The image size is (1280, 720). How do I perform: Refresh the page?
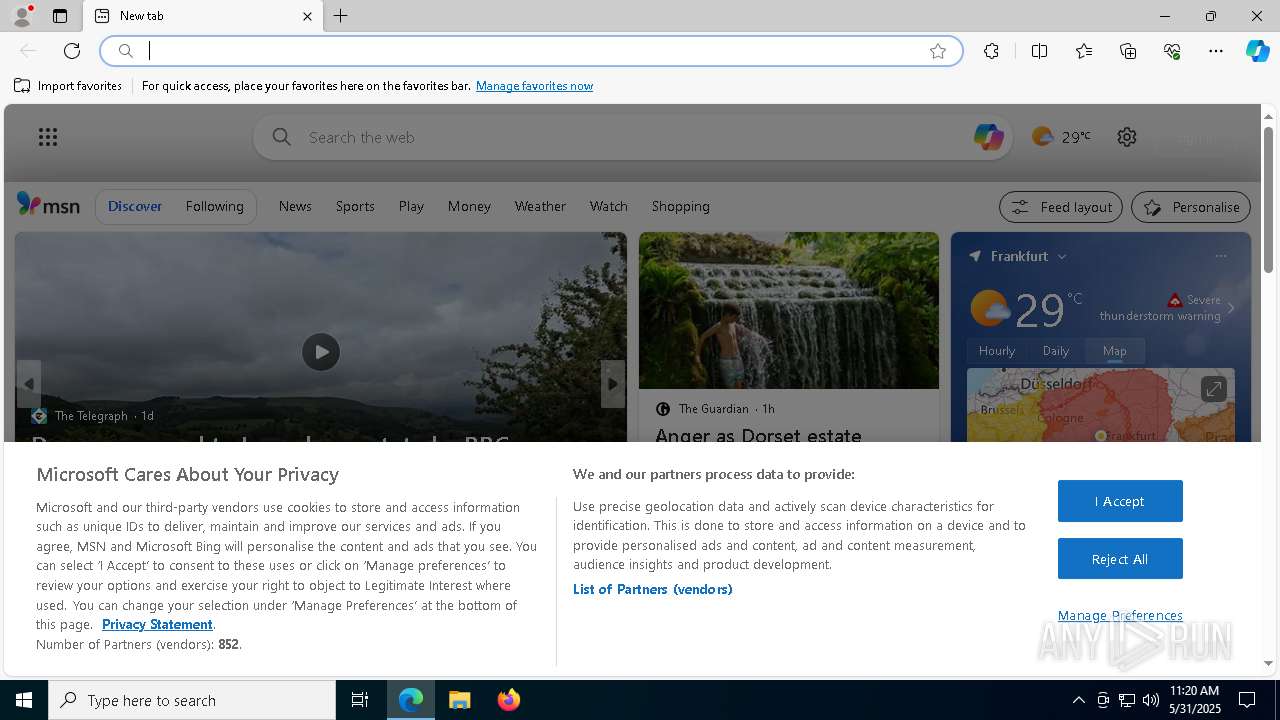point(72,51)
